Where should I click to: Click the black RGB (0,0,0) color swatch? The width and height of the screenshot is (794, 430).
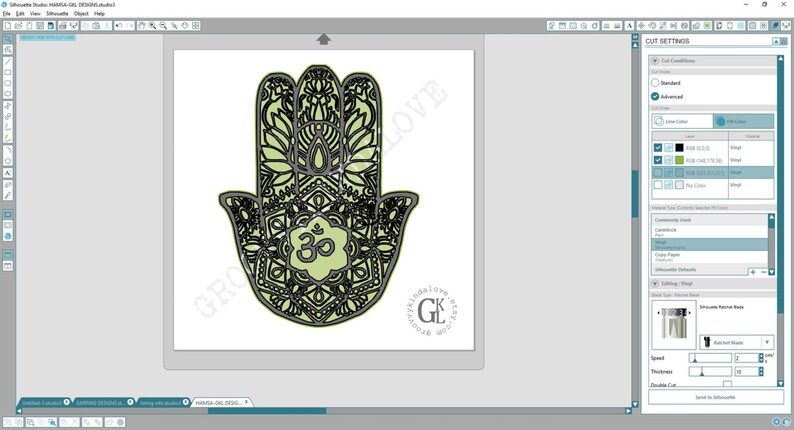pos(680,147)
